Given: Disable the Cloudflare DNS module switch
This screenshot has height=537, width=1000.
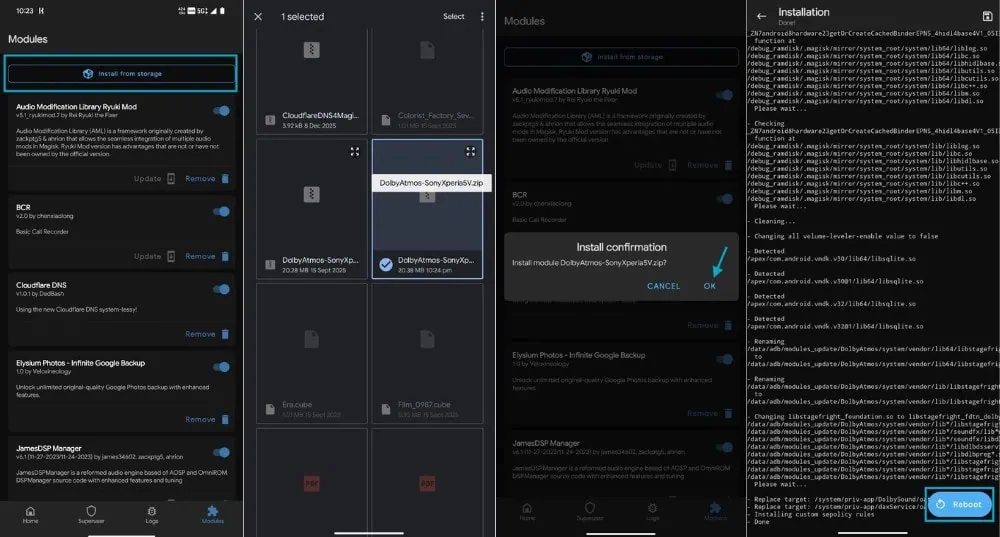Looking at the screenshot, I should [x=221, y=289].
